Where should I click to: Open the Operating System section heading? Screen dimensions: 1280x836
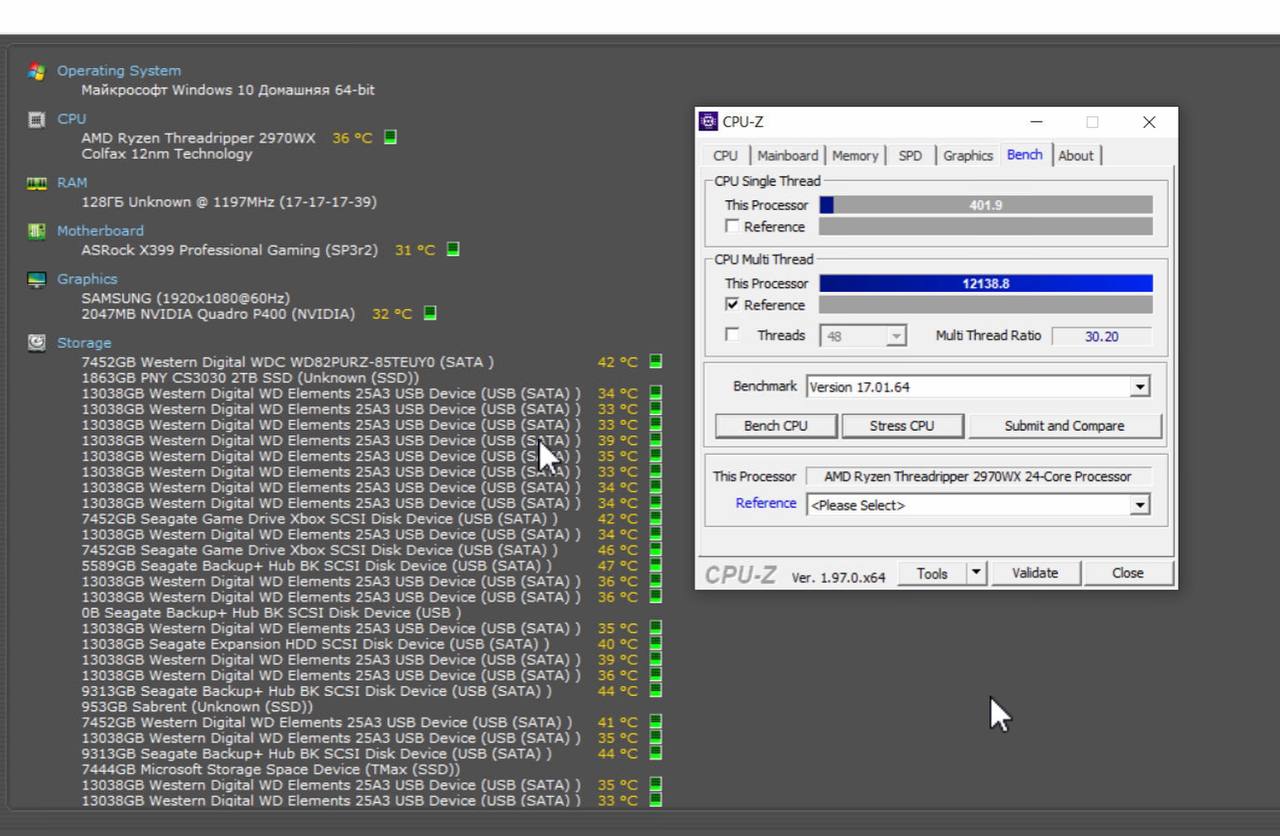(119, 71)
